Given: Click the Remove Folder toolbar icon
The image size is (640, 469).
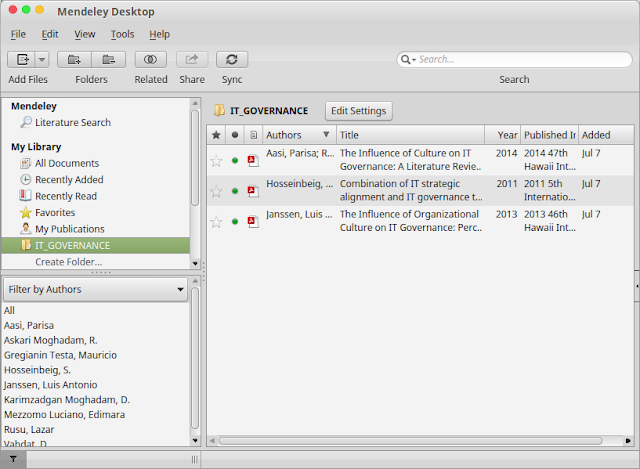Looking at the screenshot, I should point(109,60).
